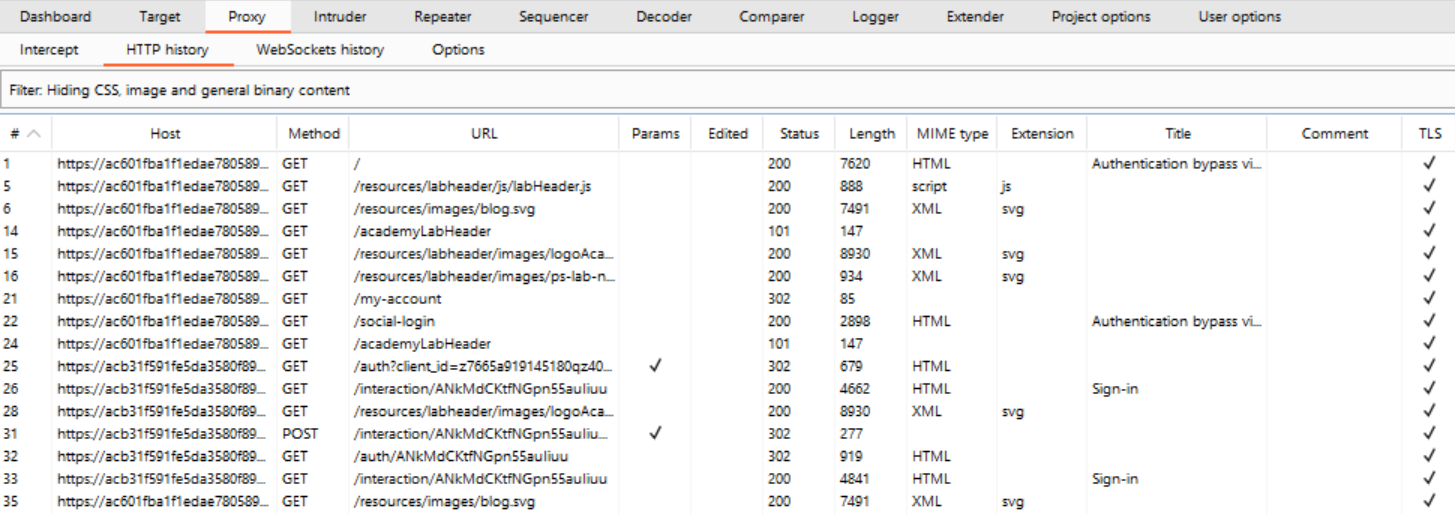Sort by Comment column header
Screen dimensions: 1455x514
[x=1335, y=133]
